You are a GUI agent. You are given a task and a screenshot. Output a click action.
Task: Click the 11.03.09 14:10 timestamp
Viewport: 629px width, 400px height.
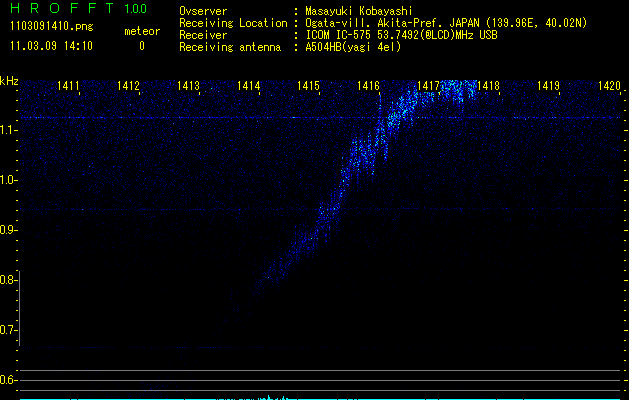click(50, 46)
